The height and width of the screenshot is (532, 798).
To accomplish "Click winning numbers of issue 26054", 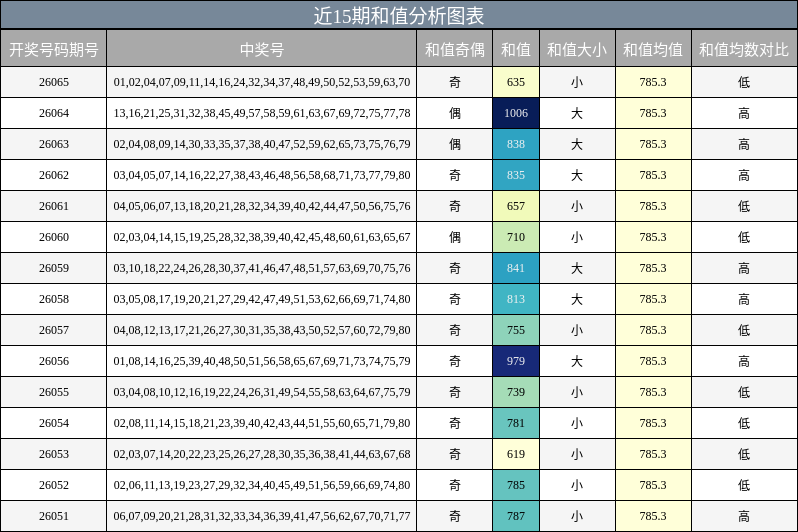I will [x=262, y=423].
